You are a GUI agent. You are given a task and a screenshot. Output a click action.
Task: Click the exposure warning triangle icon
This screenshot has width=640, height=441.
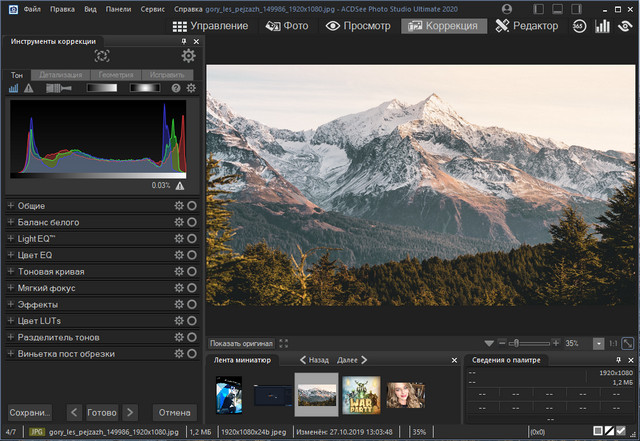pos(28,89)
